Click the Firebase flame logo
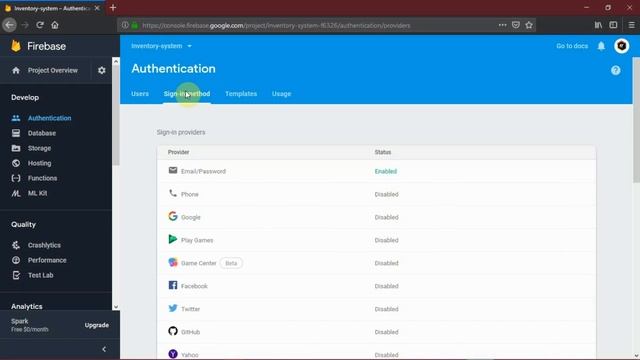 click(16, 46)
